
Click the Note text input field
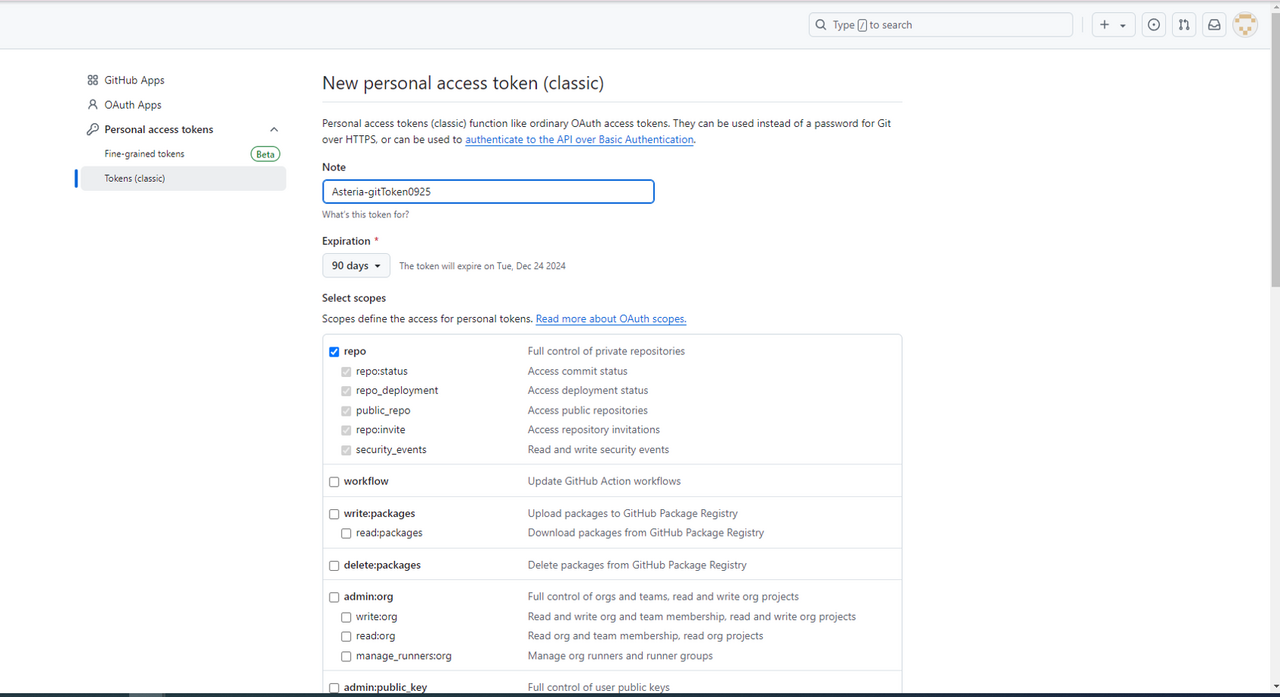click(488, 192)
